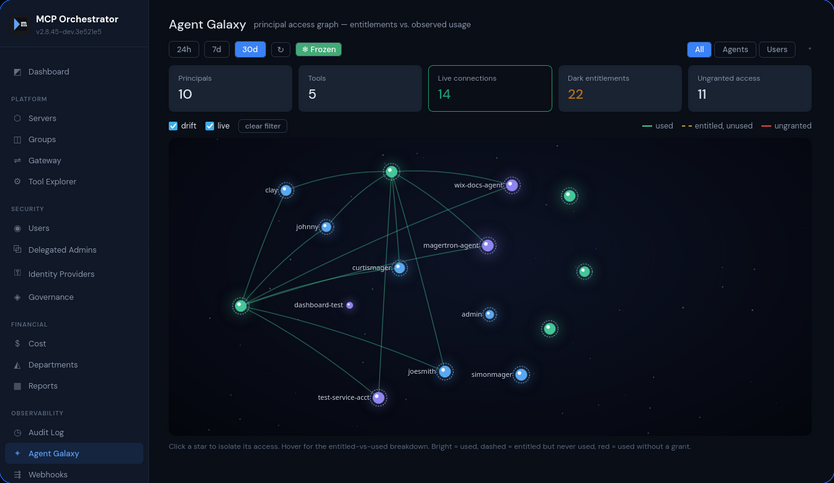Click the green tool node right of admin

click(x=550, y=329)
